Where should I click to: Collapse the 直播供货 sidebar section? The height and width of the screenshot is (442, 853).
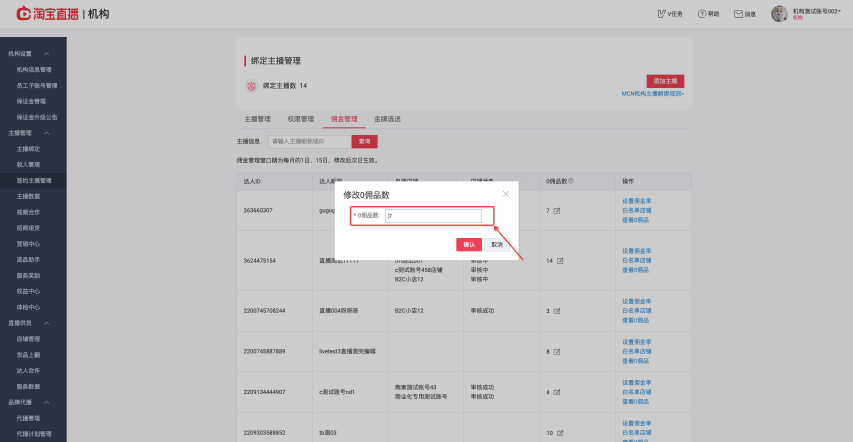pyautogui.click(x=47, y=323)
